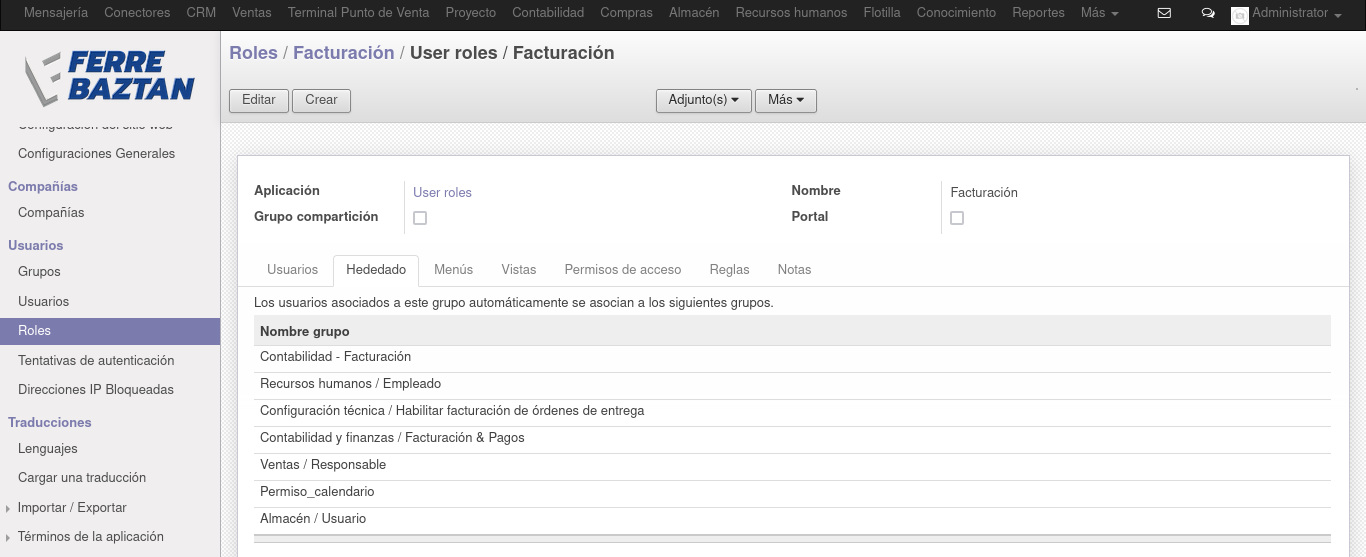Open the conversations chat icon
This screenshot has height=557, width=1366.
point(1208,14)
